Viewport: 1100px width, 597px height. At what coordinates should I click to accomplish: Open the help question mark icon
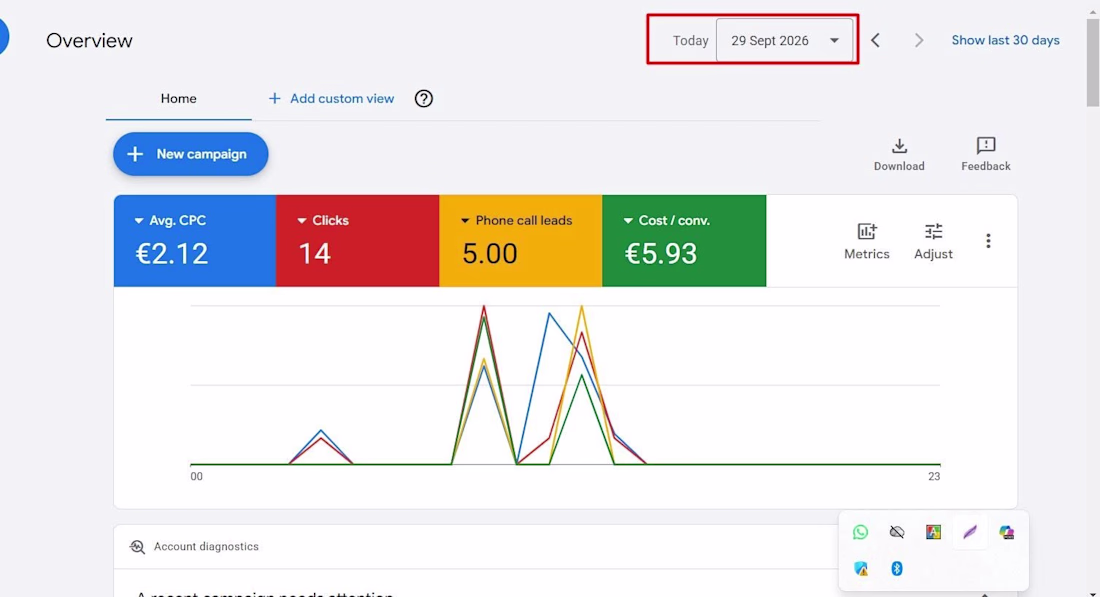pyautogui.click(x=424, y=99)
